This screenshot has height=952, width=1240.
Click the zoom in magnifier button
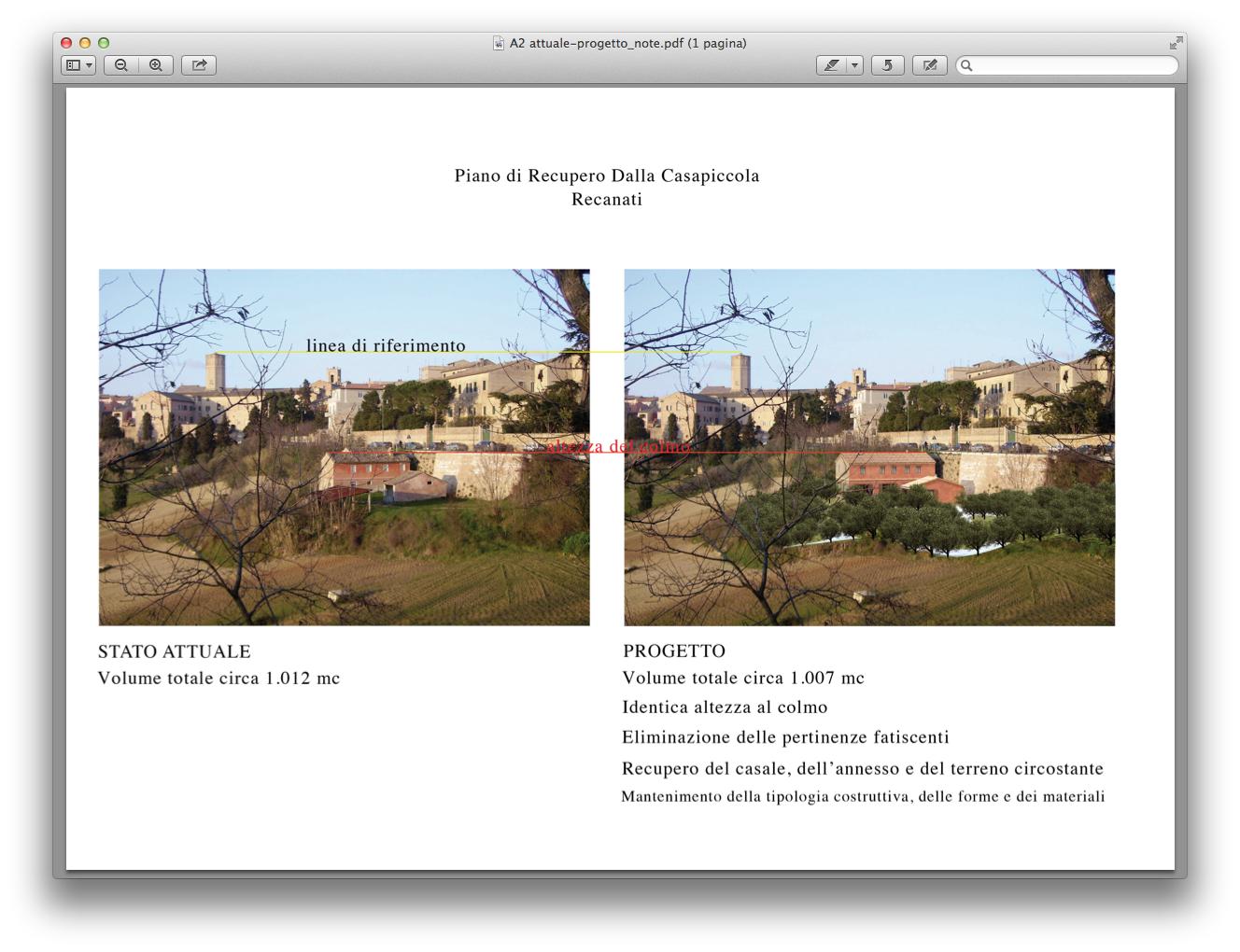(x=156, y=65)
